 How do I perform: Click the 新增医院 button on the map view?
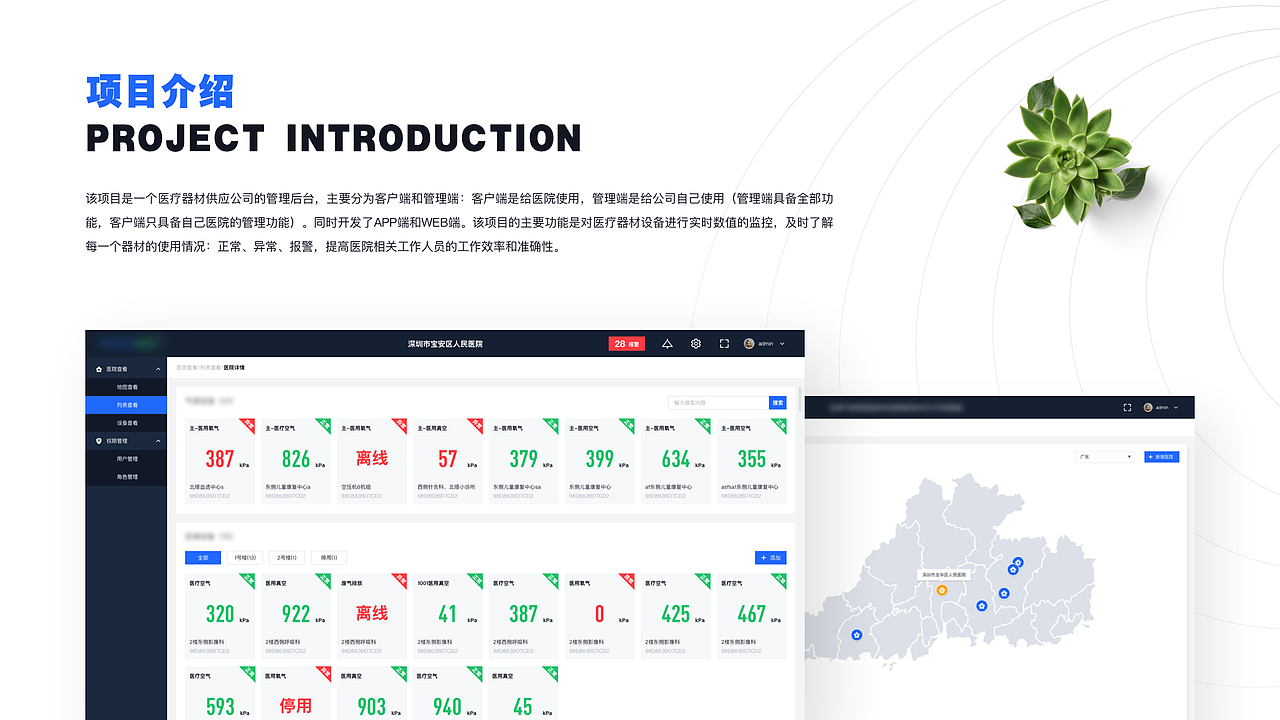[1161, 456]
